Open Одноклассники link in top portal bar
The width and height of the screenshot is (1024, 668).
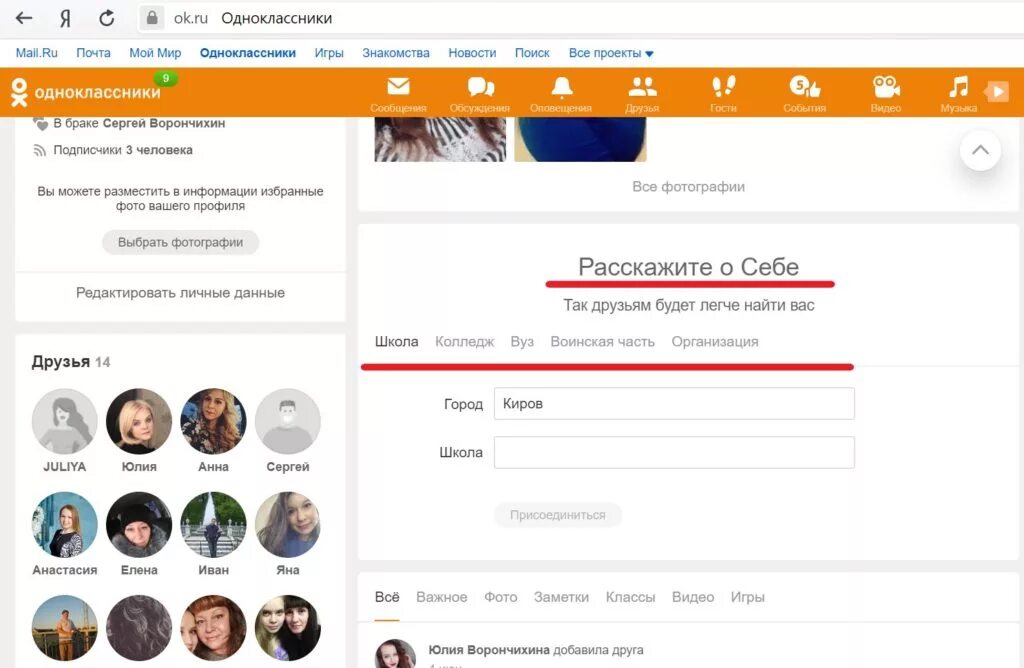point(248,53)
